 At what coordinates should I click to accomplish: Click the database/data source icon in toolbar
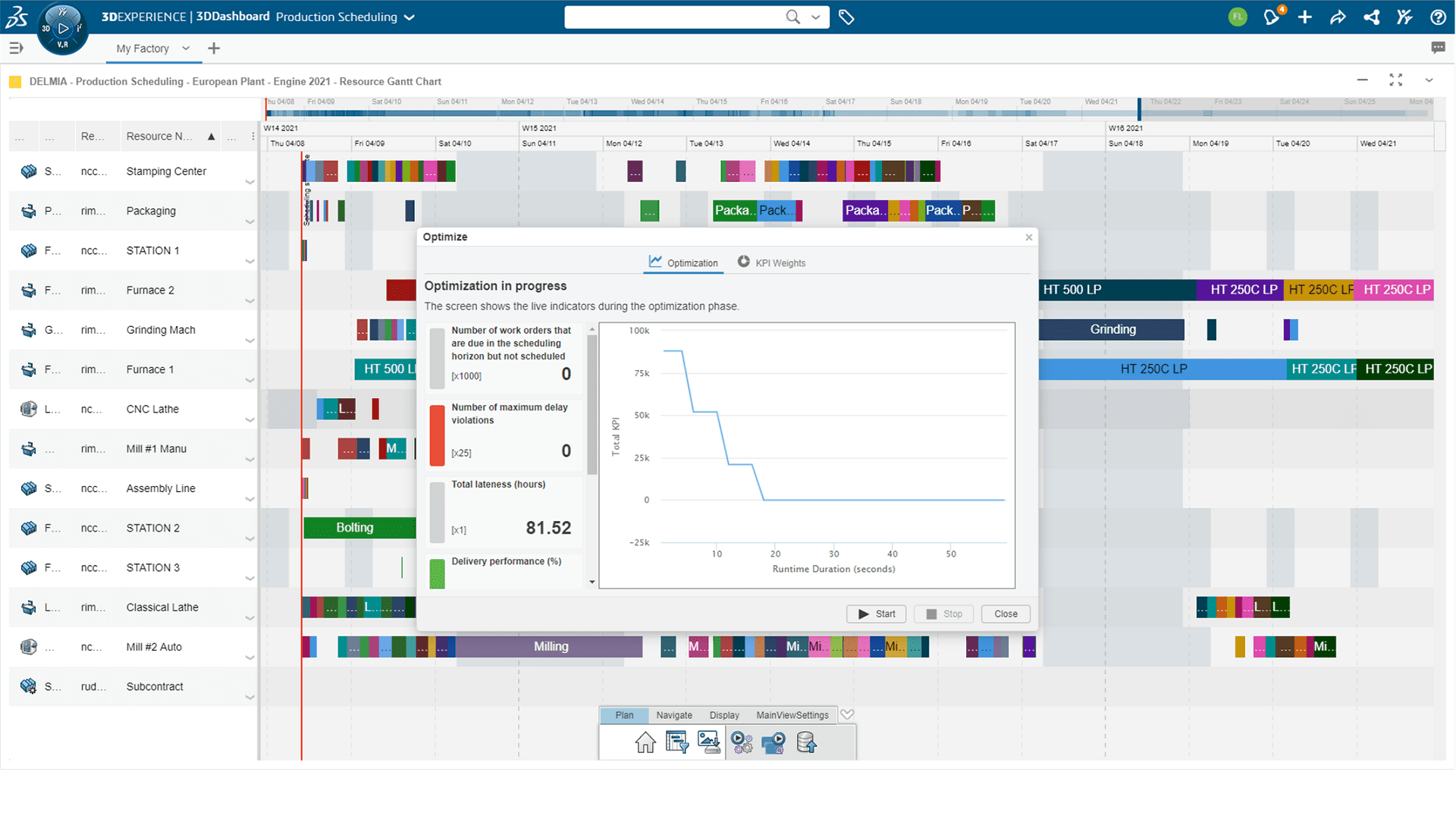tap(809, 742)
